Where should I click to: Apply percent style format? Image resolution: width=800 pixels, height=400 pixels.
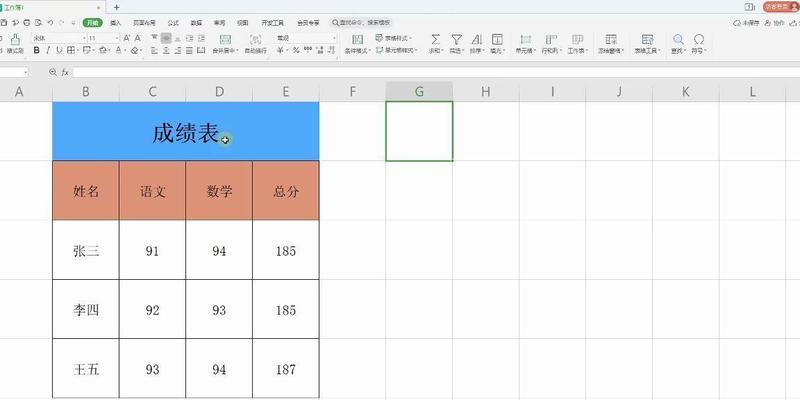click(x=296, y=50)
